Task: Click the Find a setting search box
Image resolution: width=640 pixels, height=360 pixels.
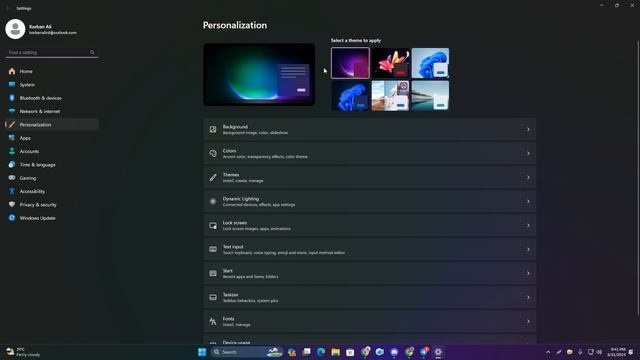Action: pos(51,53)
